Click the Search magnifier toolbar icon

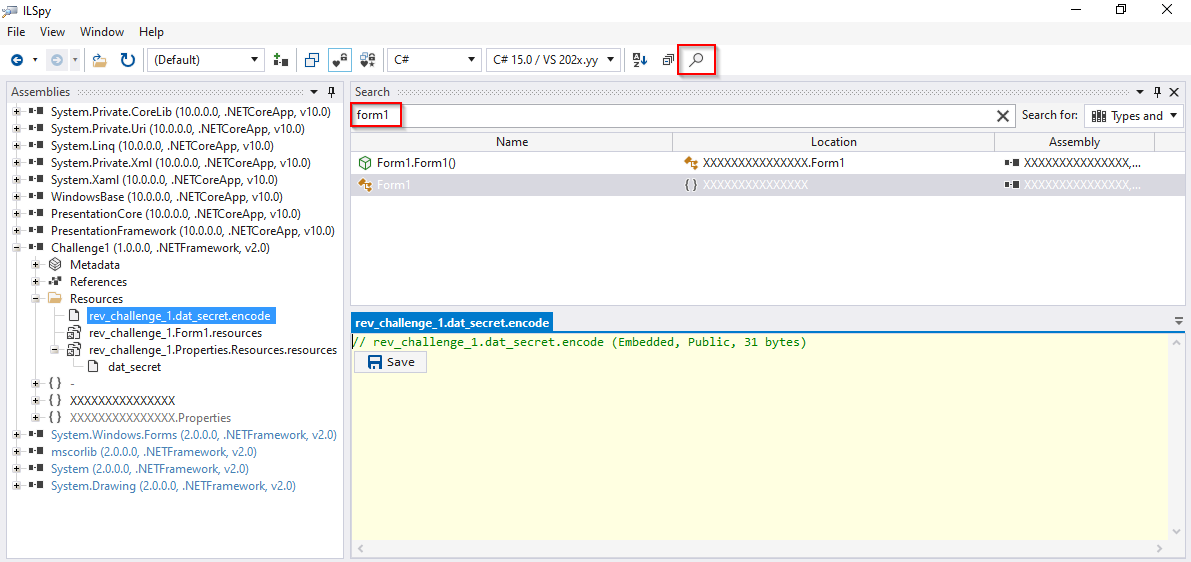[x=696, y=60]
